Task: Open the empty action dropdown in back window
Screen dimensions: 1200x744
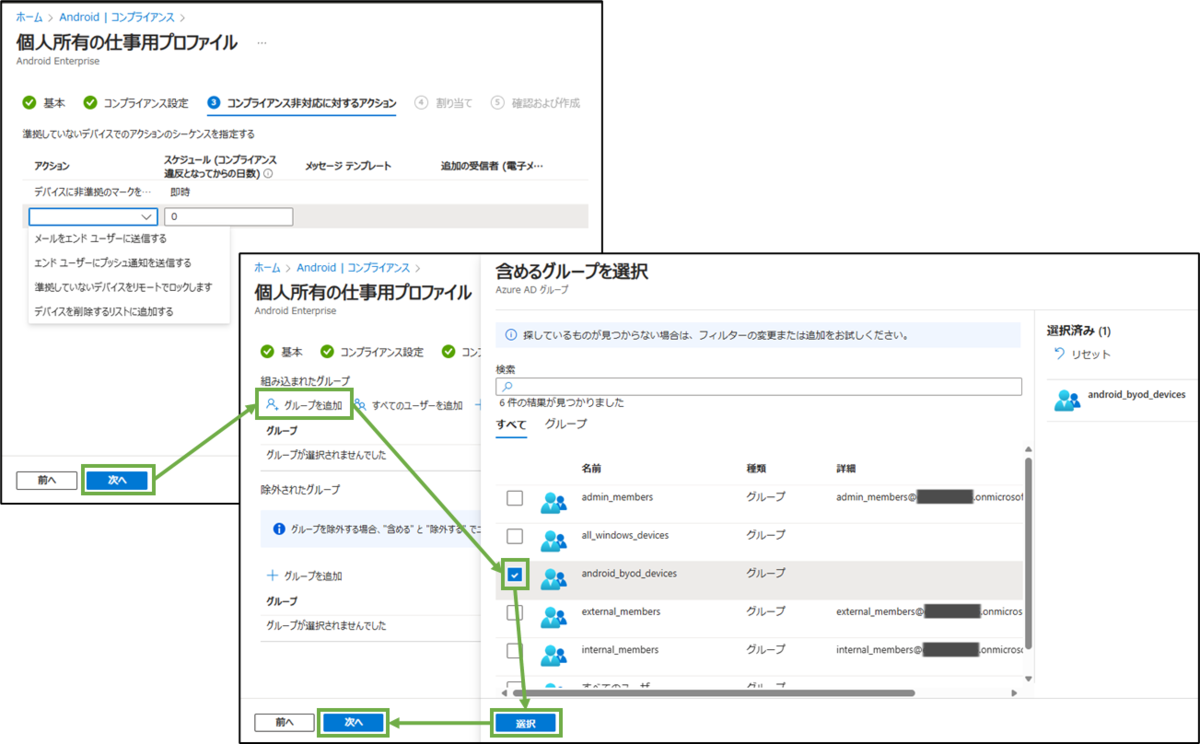Action: (x=94, y=217)
